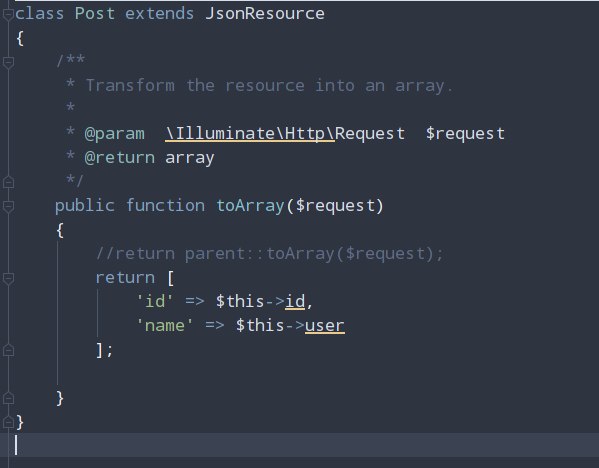Collapse the return array fold marker
The height and width of the screenshot is (468, 599).
coord(8,279)
